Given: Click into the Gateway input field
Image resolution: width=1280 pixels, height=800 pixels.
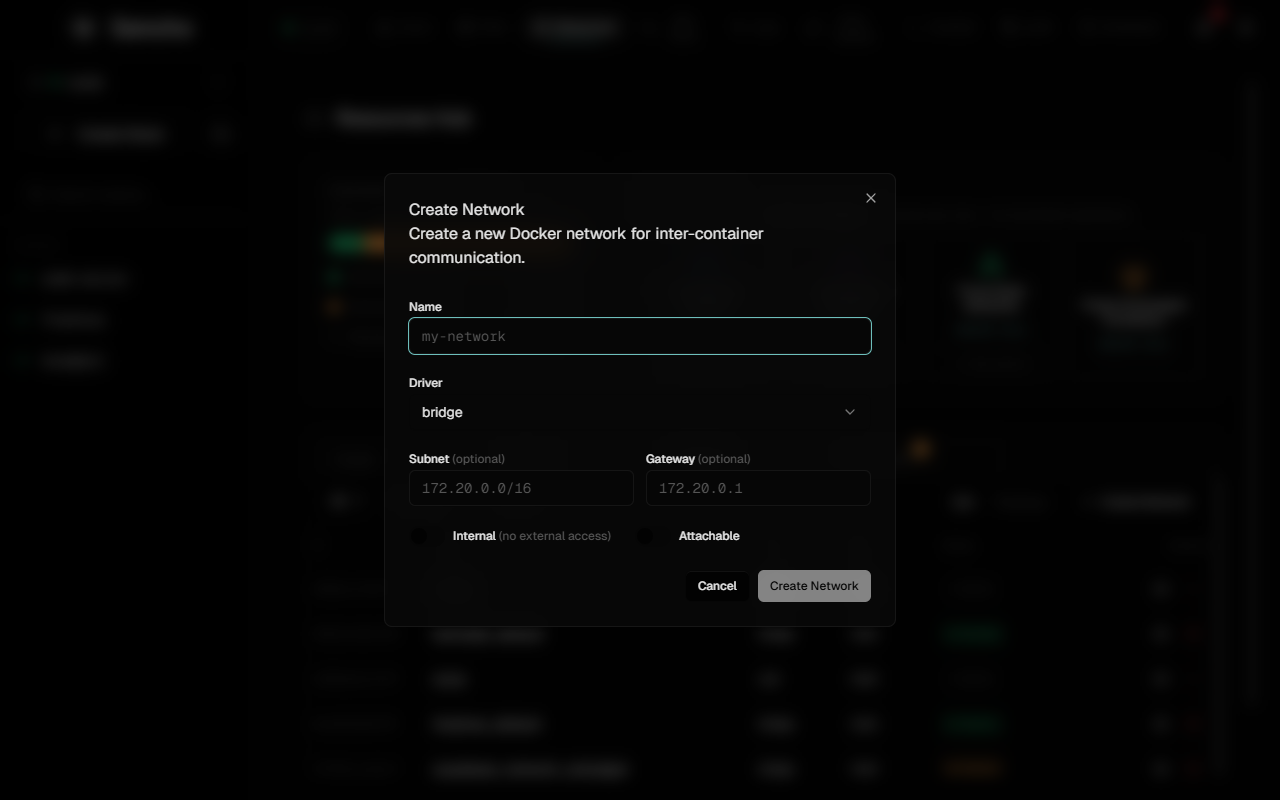Looking at the screenshot, I should tap(758, 488).
